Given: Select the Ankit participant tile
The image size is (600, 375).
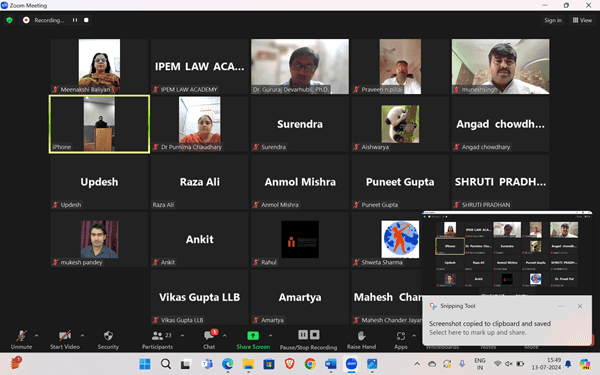Looking at the screenshot, I should [199, 240].
